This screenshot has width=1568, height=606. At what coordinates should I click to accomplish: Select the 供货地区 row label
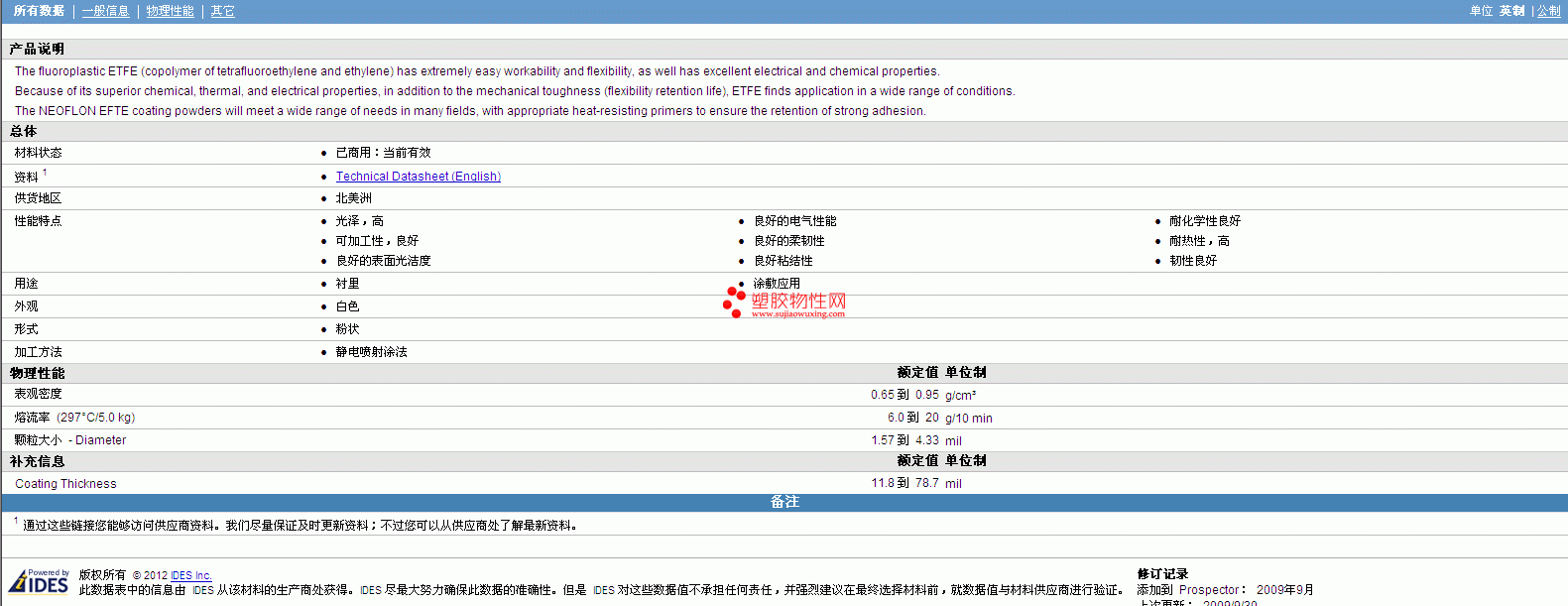[38, 198]
